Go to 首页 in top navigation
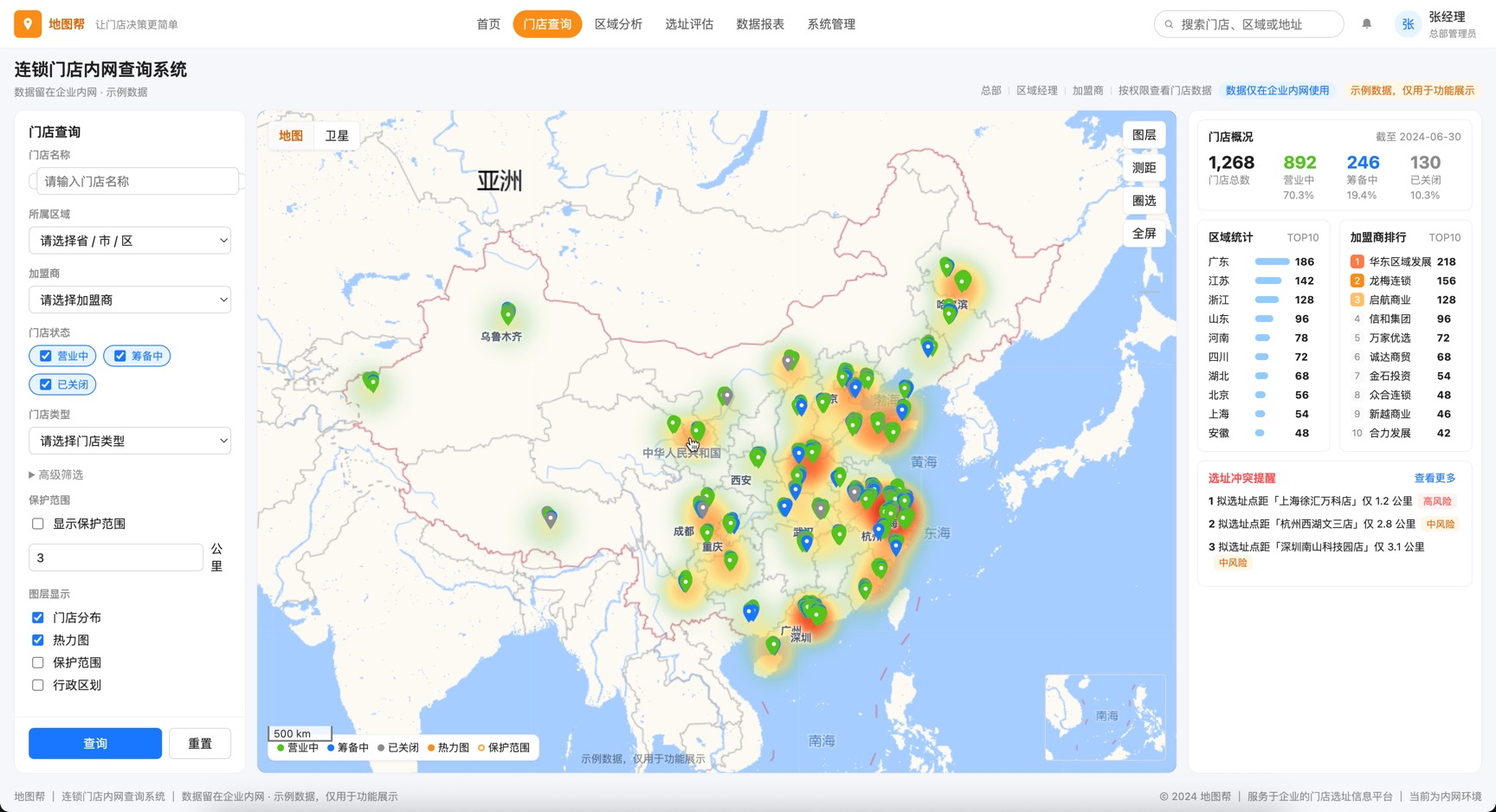1496x812 pixels. (x=488, y=24)
